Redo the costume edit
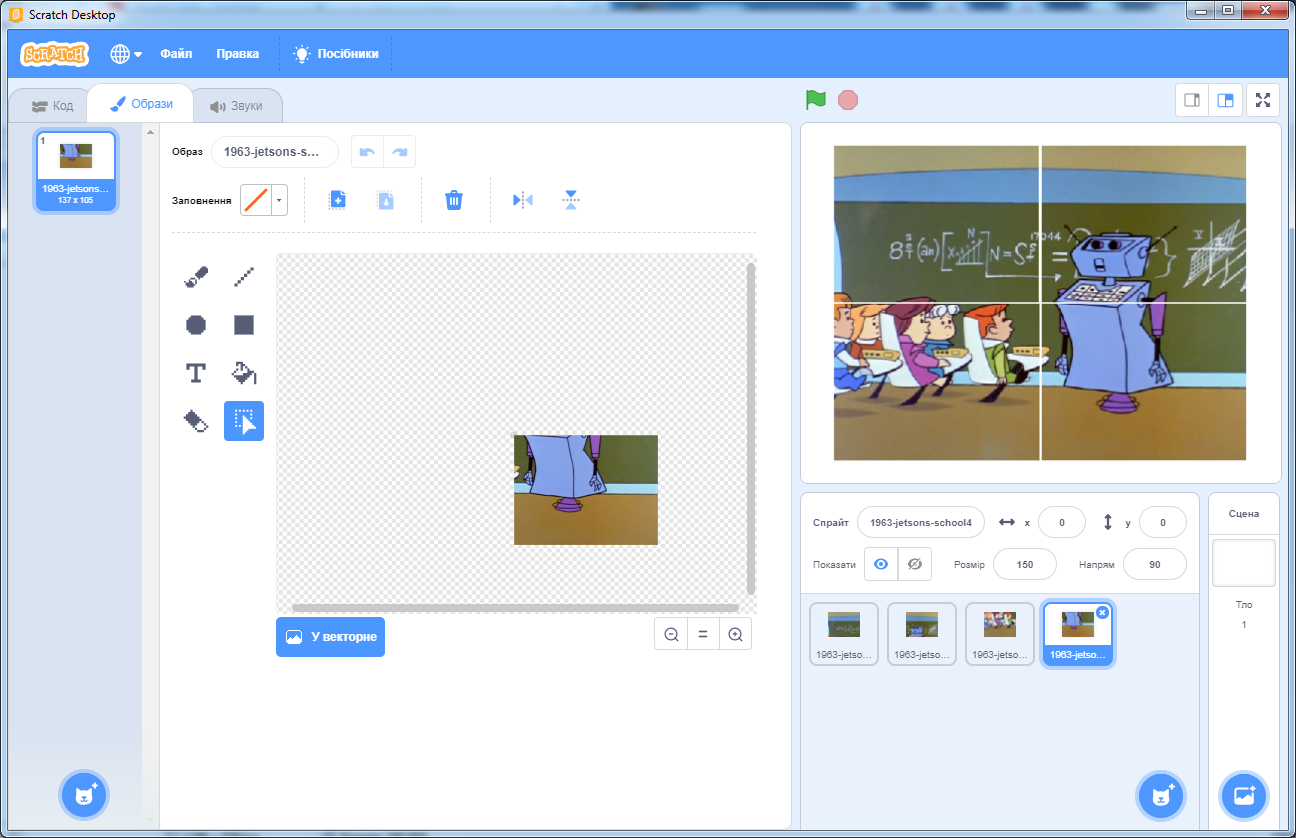Screen dimensions: 1296x838 click(400, 152)
